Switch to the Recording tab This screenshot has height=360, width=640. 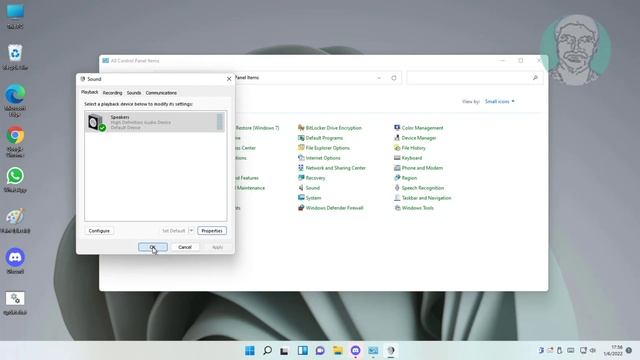[x=112, y=93]
